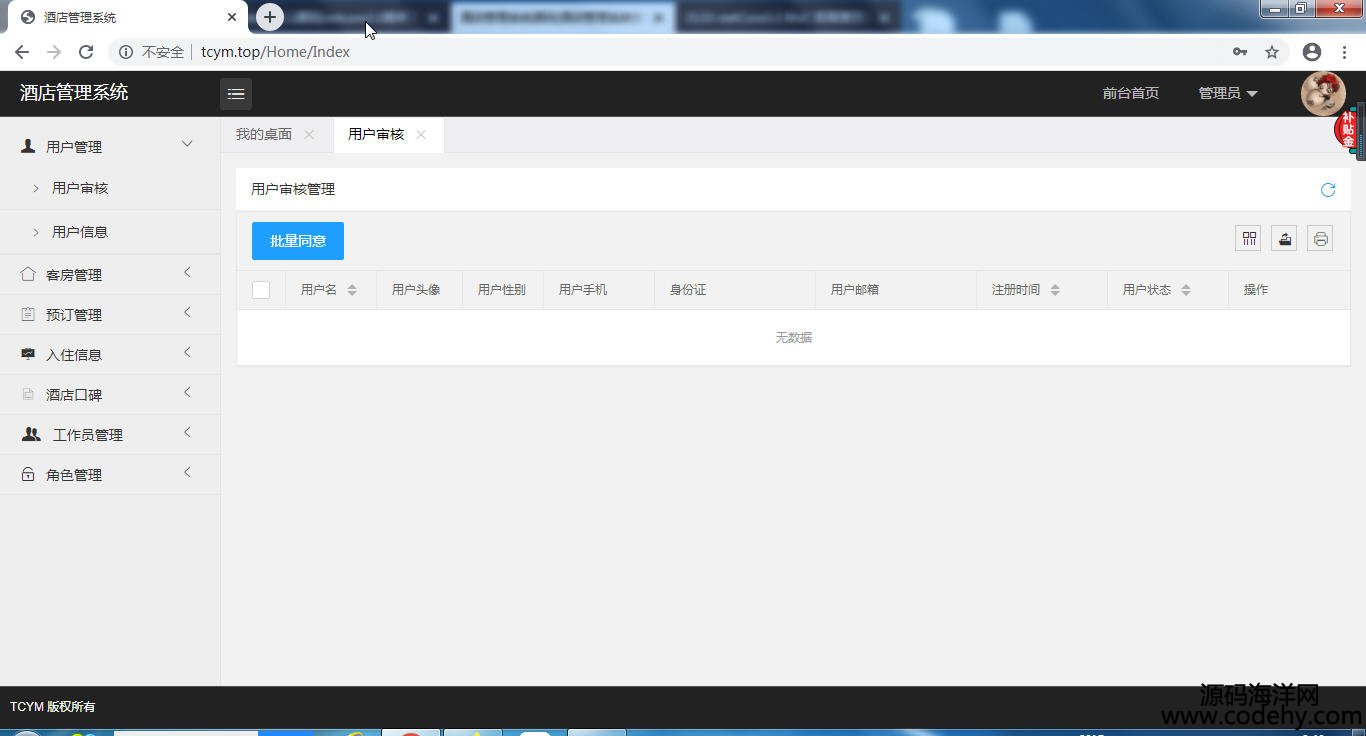Image resolution: width=1366 pixels, height=736 pixels.
Task: Reload the page in the browser
Action: [x=86, y=52]
